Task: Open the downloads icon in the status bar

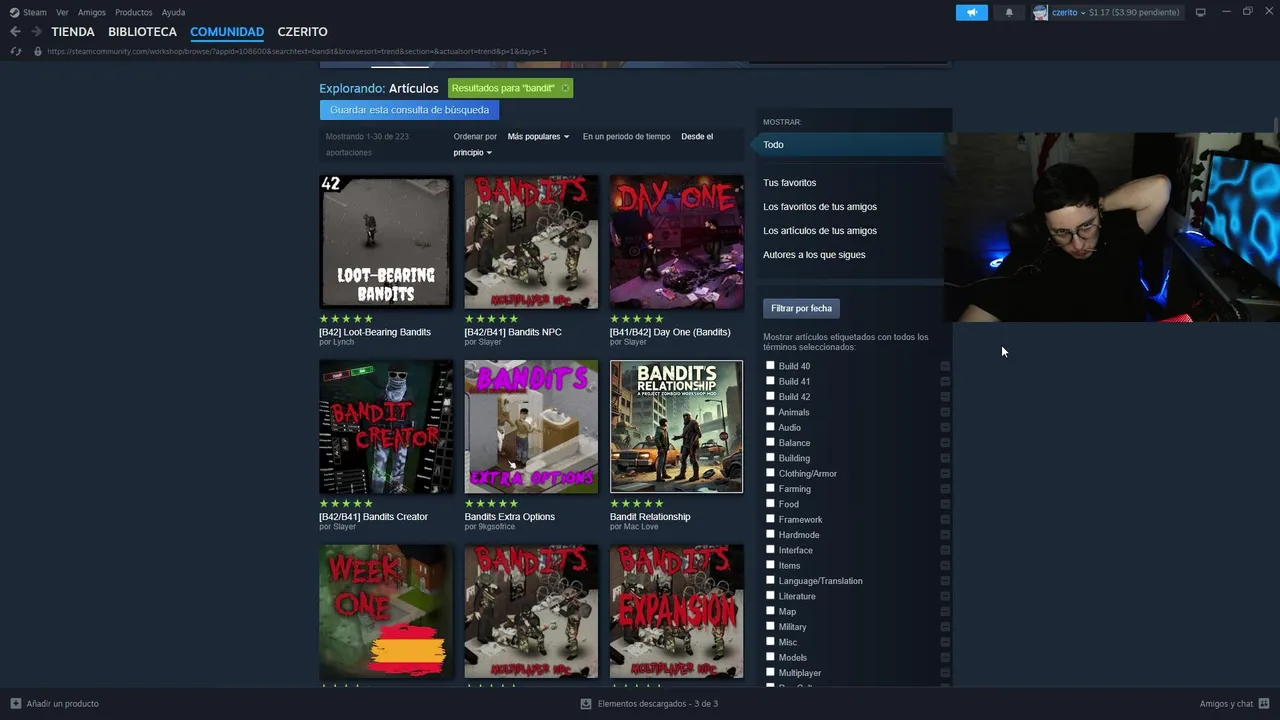Action: [x=586, y=704]
